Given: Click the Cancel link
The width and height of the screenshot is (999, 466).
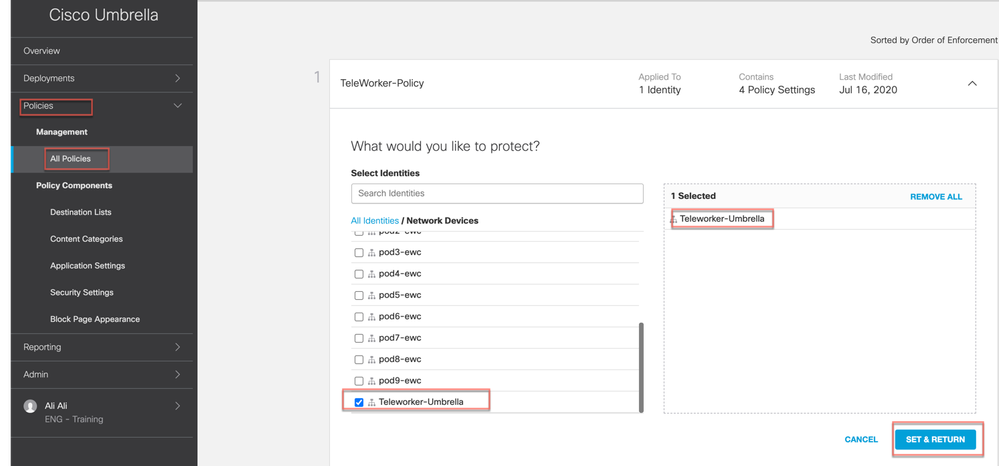Looking at the screenshot, I should 861,440.
